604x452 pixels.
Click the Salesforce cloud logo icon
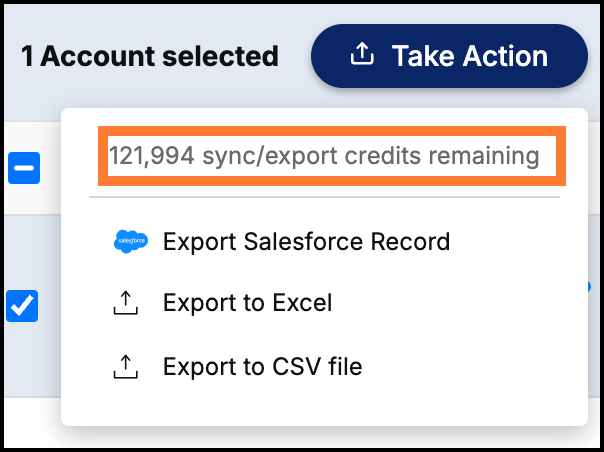click(131, 241)
